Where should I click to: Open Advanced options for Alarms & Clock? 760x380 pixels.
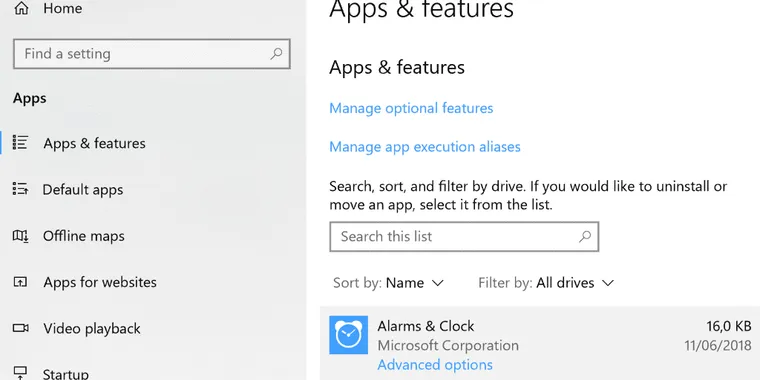coord(435,365)
